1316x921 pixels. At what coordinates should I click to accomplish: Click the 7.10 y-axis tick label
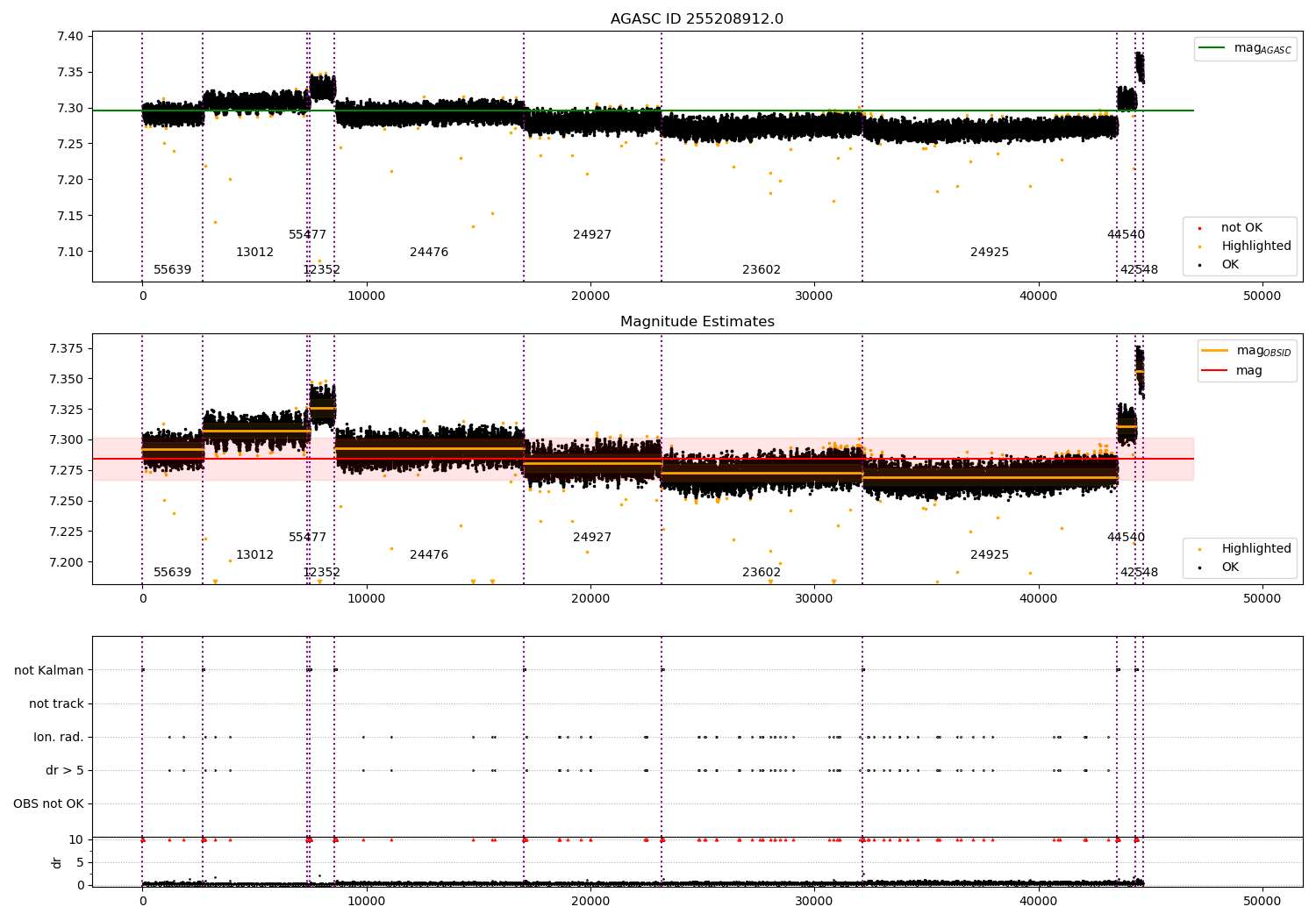[71, 252]
